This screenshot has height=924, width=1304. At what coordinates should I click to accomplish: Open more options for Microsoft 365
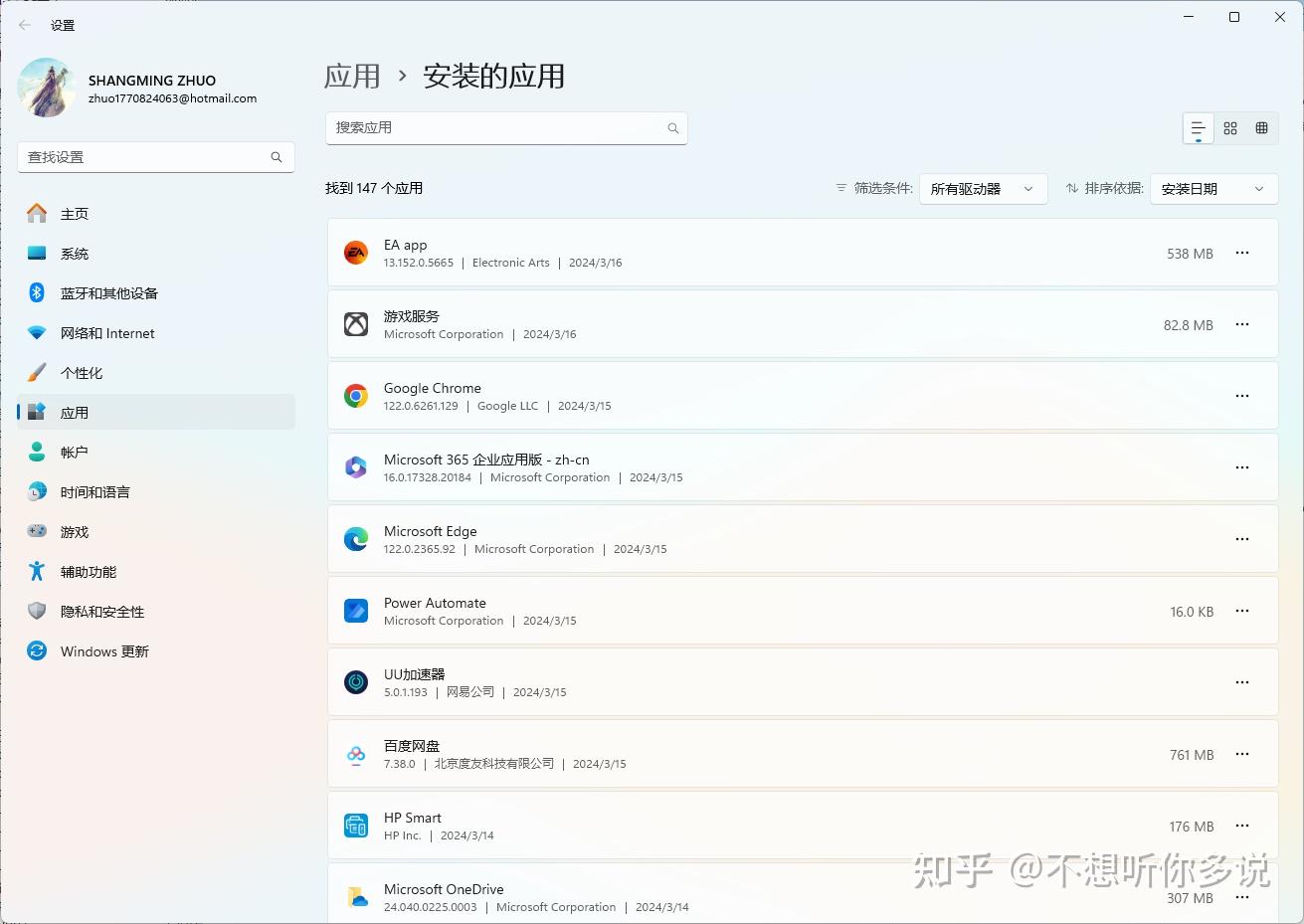(x=1242, y=467)
